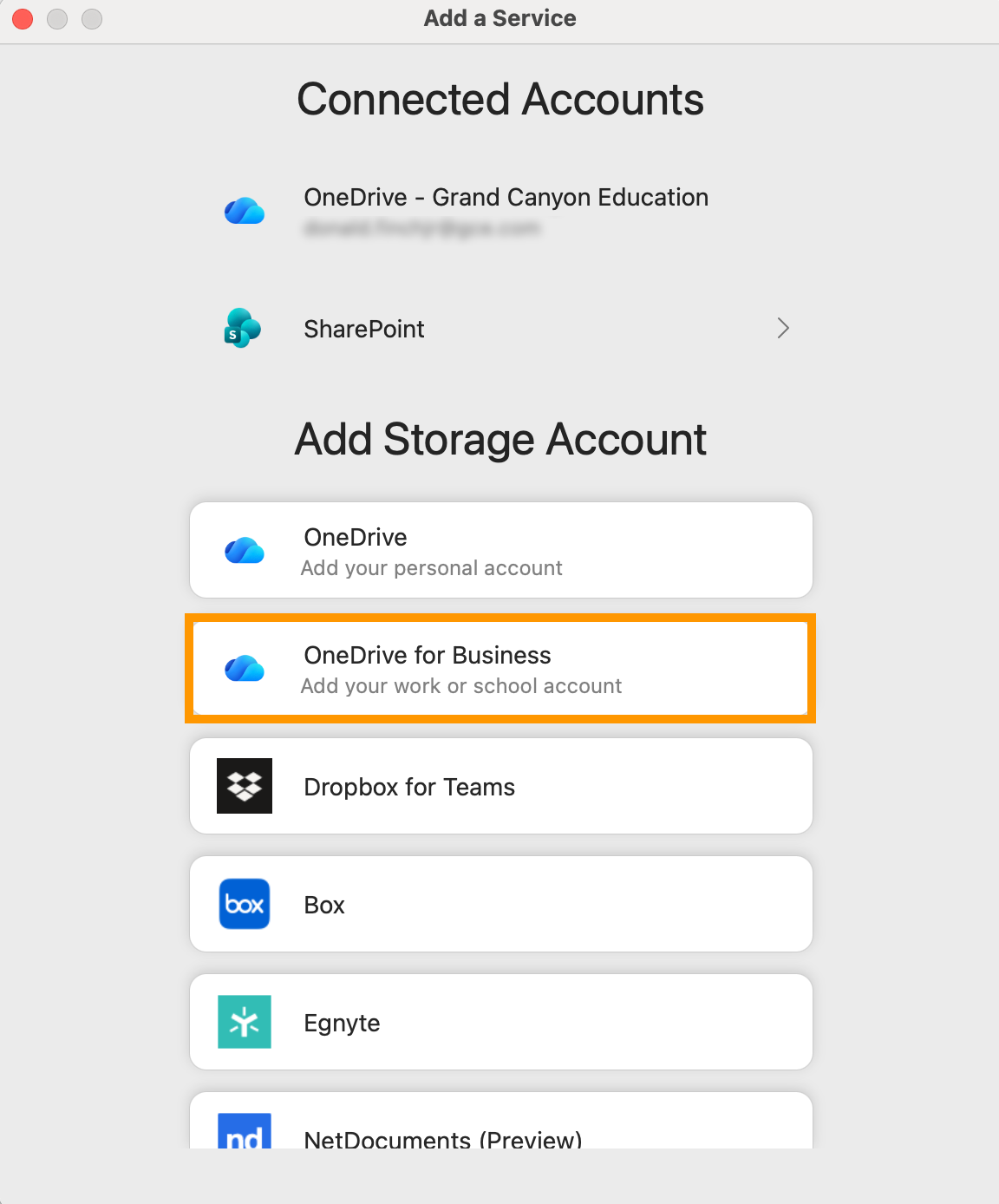The width and height of the screenshot is (999, 1204).
Task: Select NetDocuments (Preview) service
Action: pyautogui.click(x=442, y=1138)
